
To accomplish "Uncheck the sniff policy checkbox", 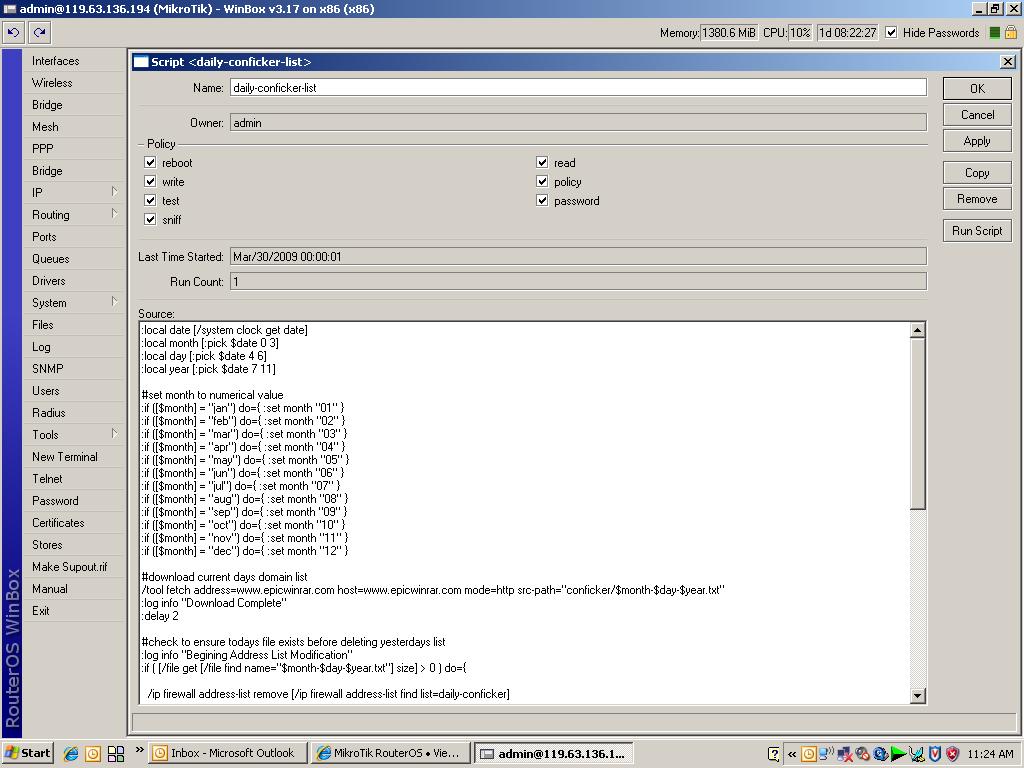I will [150, 219].
